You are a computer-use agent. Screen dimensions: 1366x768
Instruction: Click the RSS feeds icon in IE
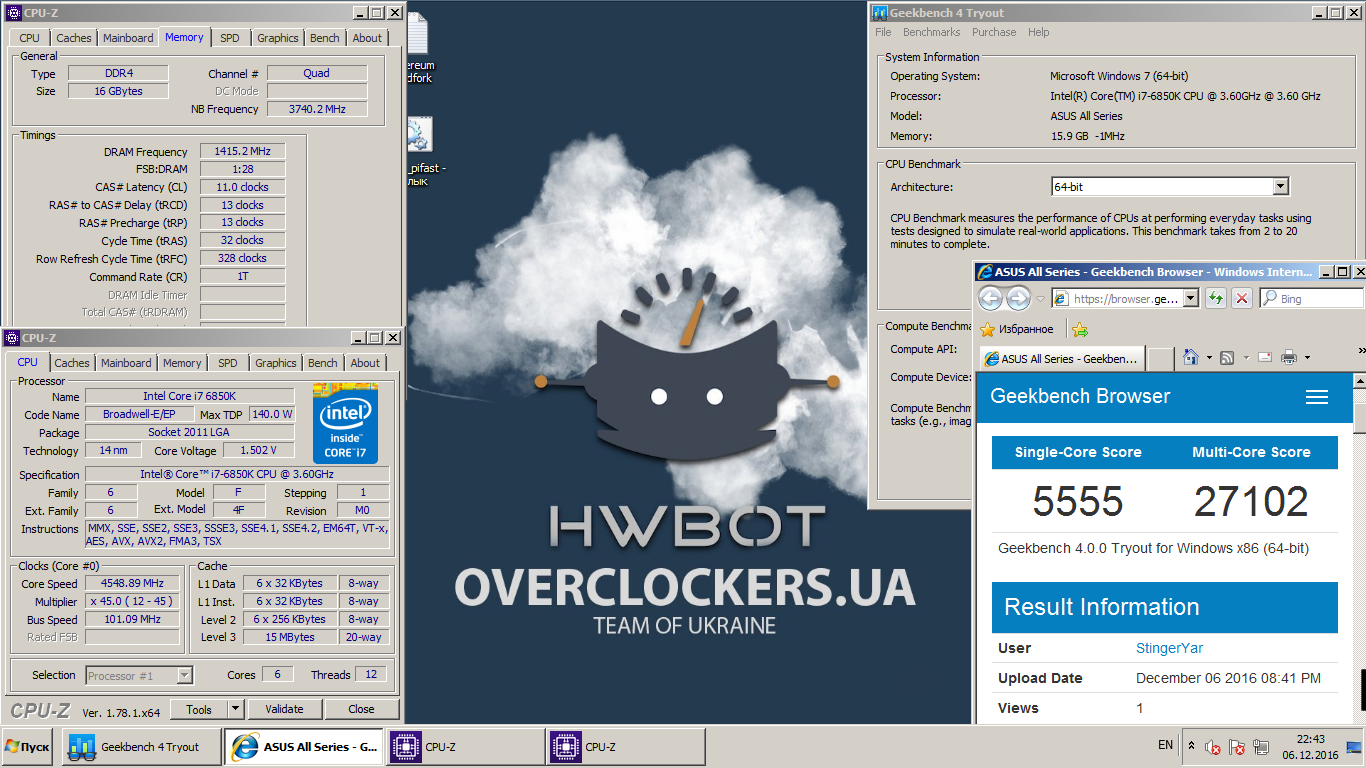coord(1227,357)
